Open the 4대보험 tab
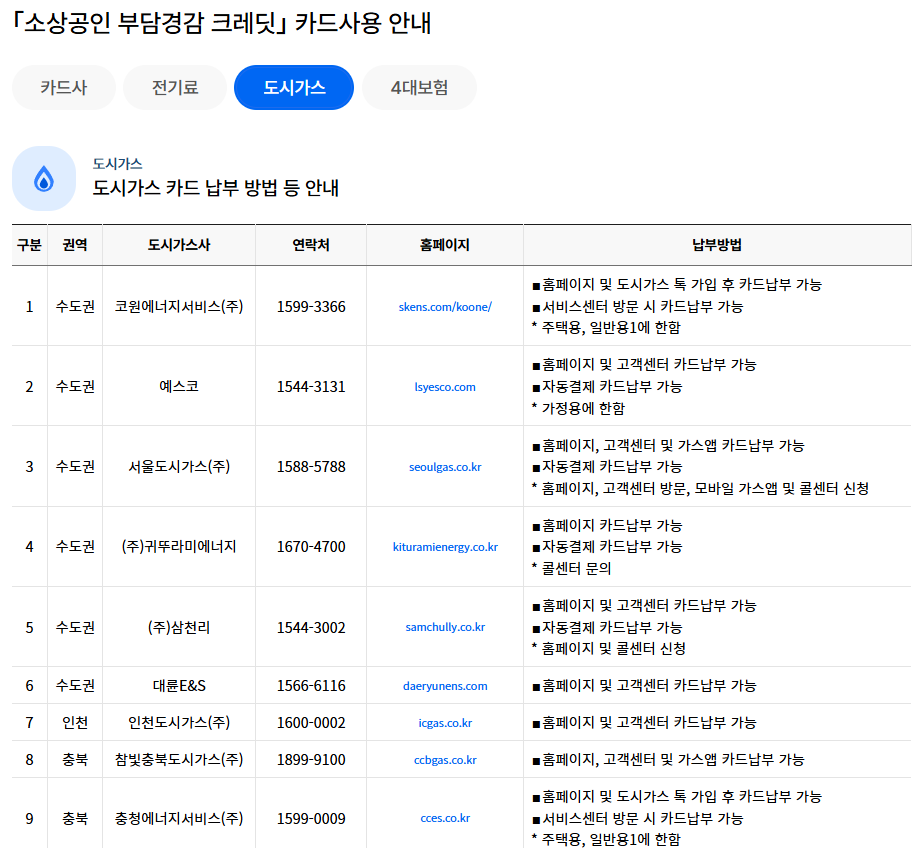The image size is (915, 848). point(420,88)
